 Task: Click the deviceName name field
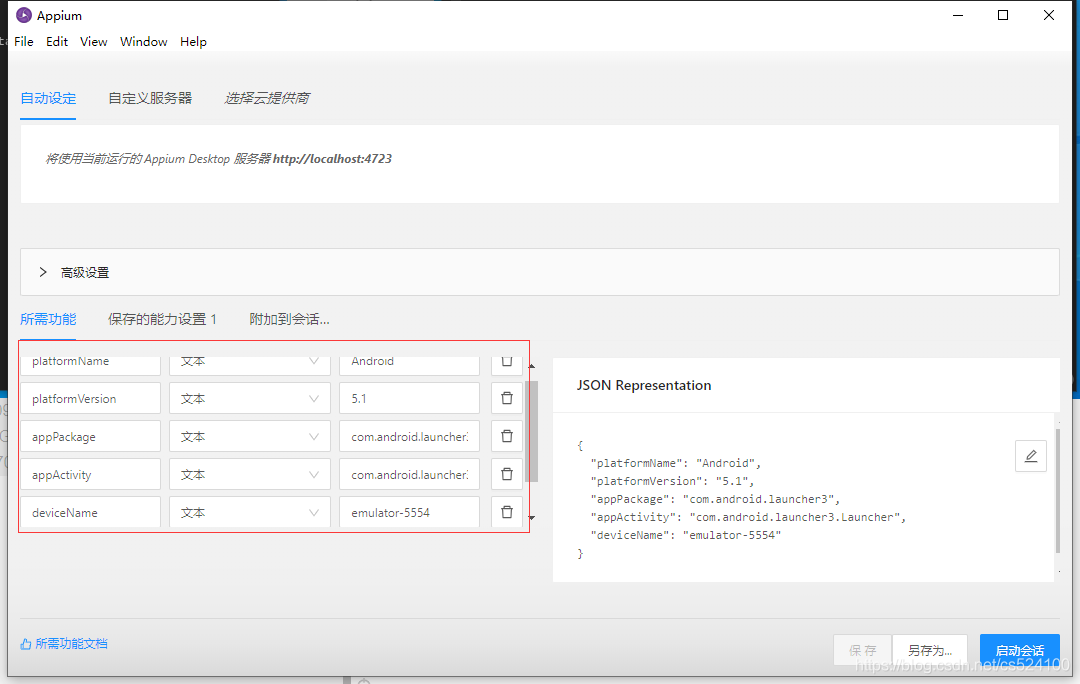[x=90, y=512]
